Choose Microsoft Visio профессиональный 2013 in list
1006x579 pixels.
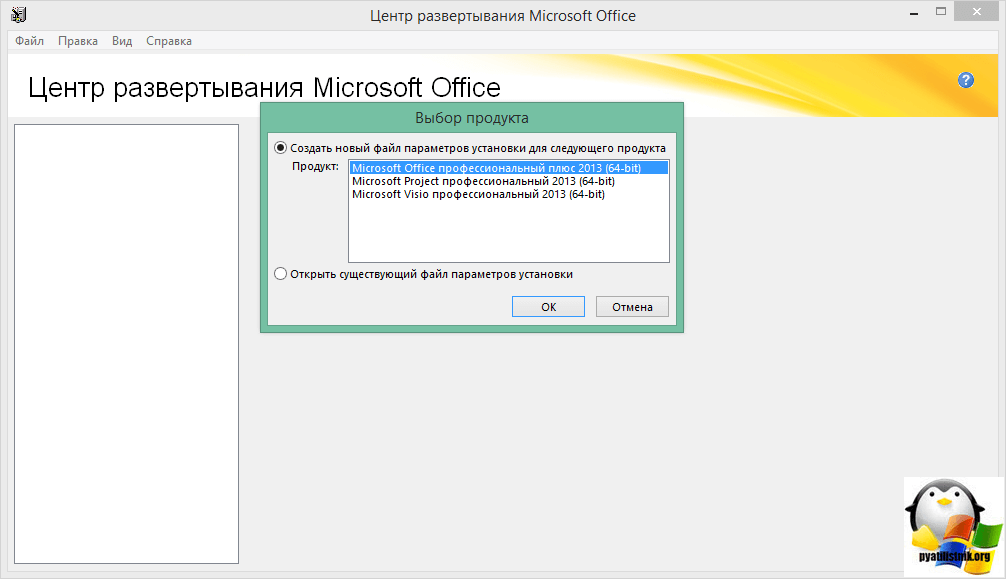coord(478,194)
